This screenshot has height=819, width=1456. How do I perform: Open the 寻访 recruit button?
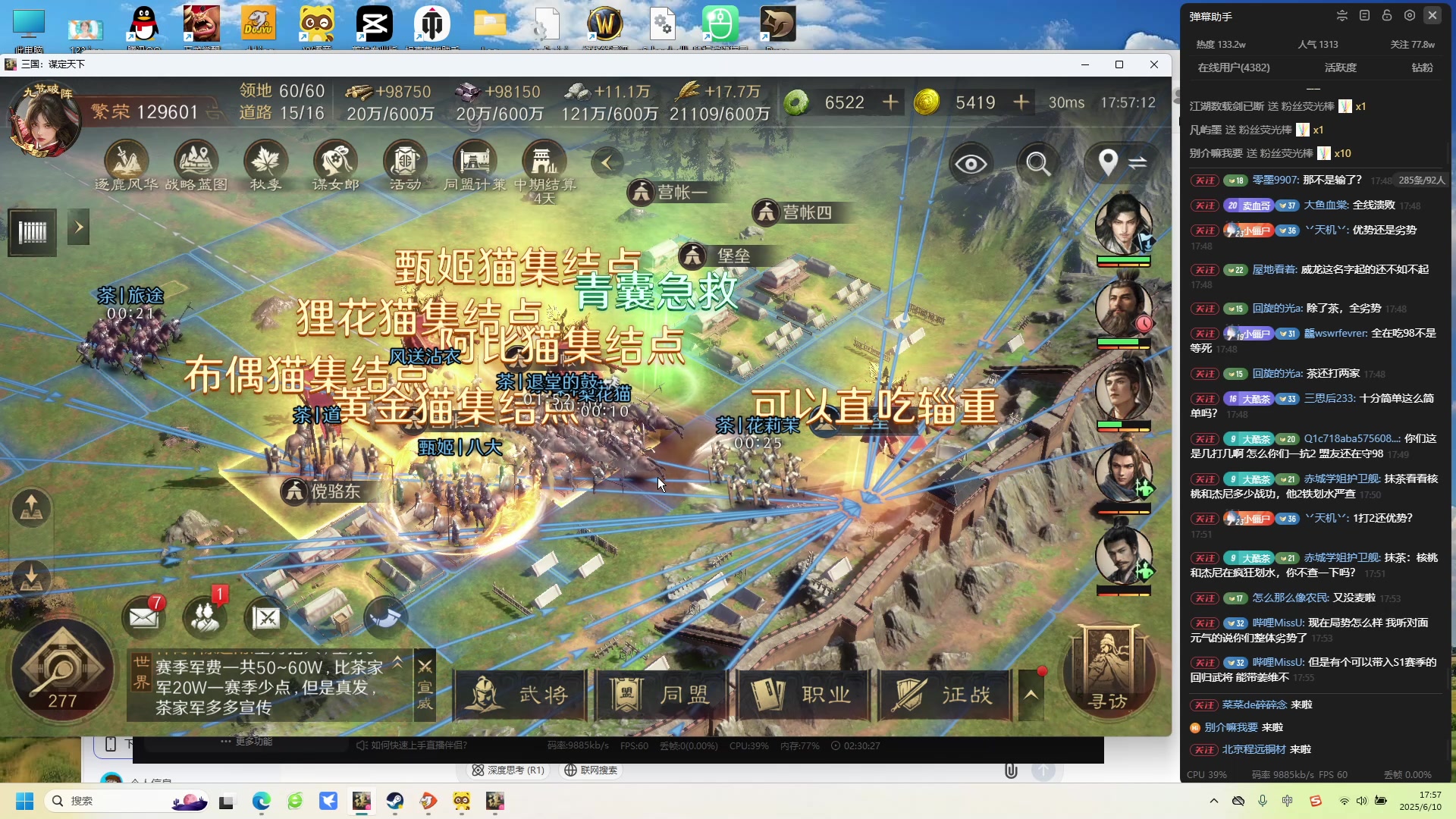tap(1109, 670)
